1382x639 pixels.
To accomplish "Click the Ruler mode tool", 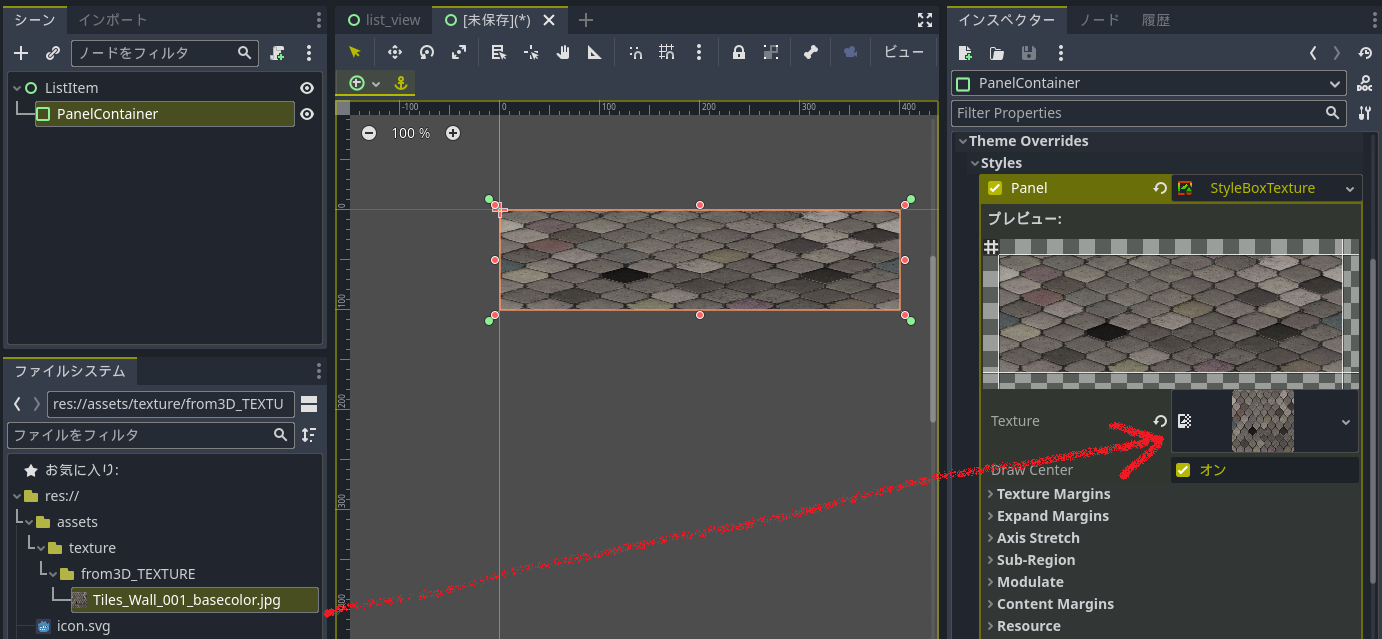I will tap(594, 53).
